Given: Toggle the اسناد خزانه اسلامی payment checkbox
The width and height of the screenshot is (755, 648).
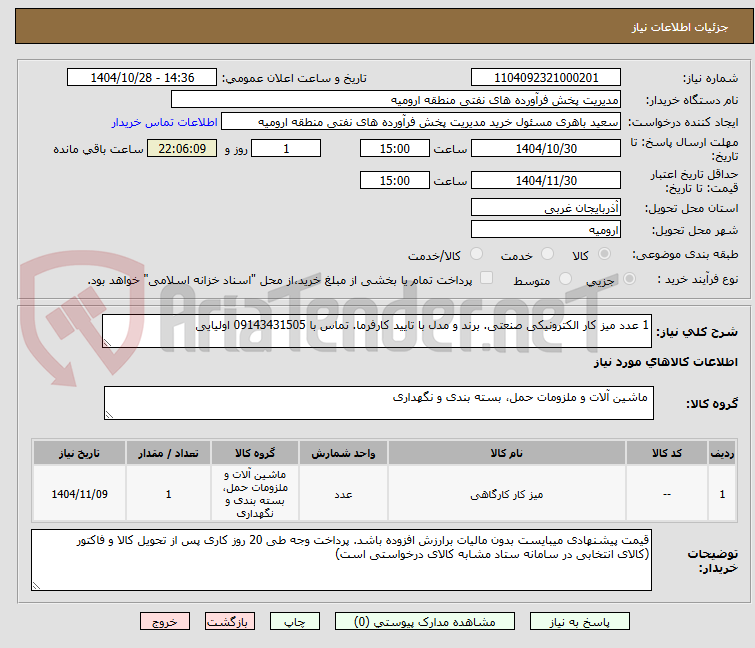Looking at the screenshot, I should point(486,278).
